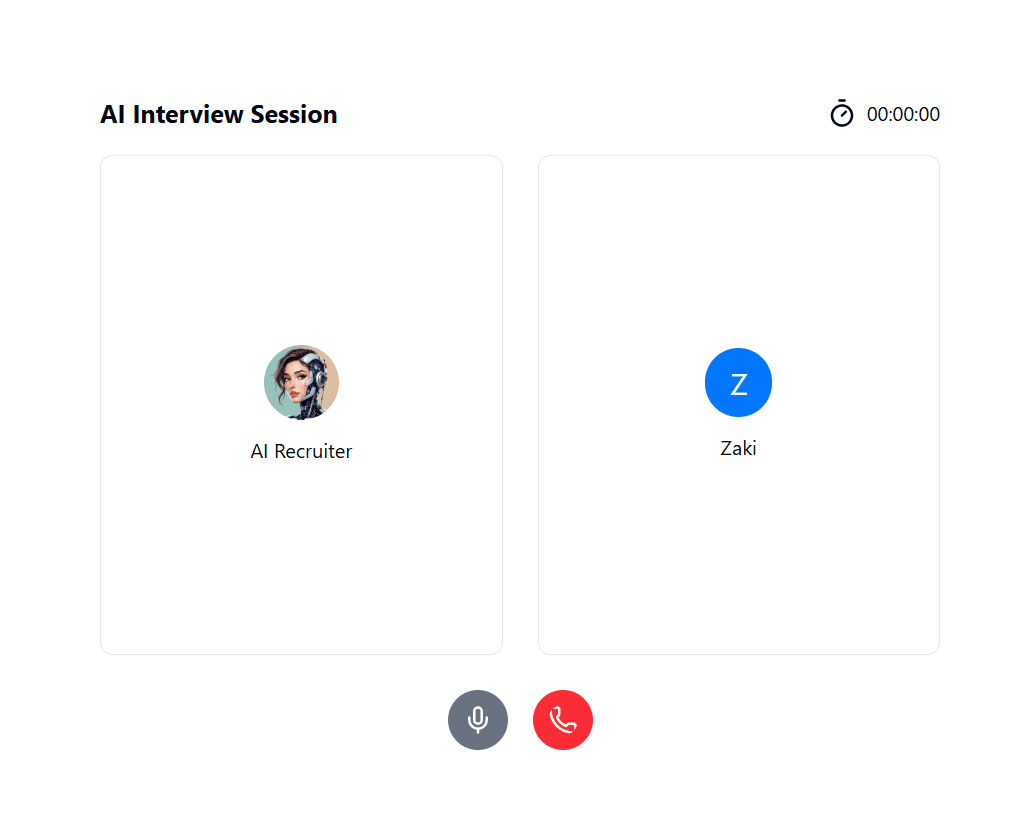Toggle mic mute on the call control bar
The width and height of the screenshot is (1034, 830).
[477, 719]
